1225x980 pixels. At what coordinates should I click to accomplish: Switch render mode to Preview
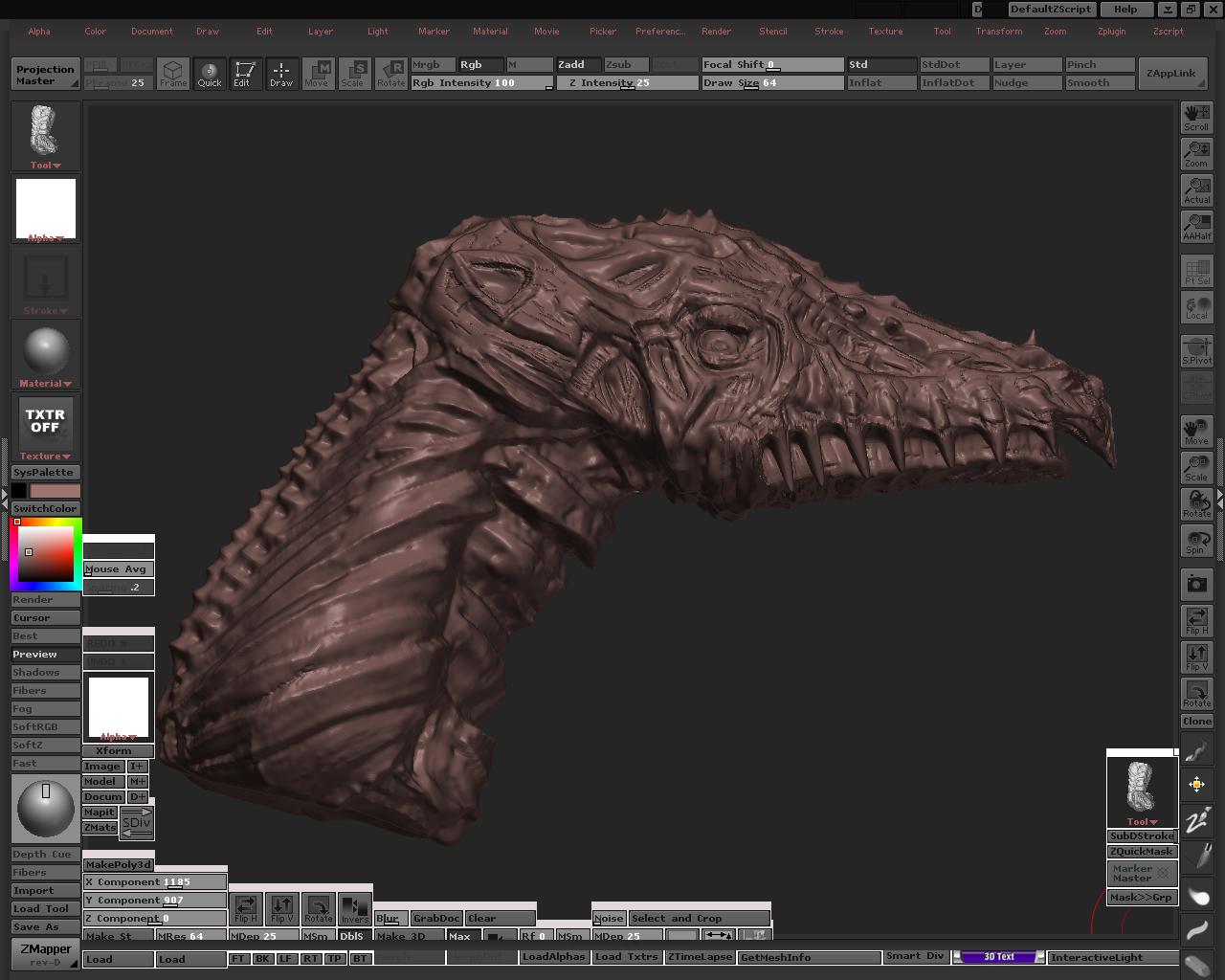tap(45, 655)
